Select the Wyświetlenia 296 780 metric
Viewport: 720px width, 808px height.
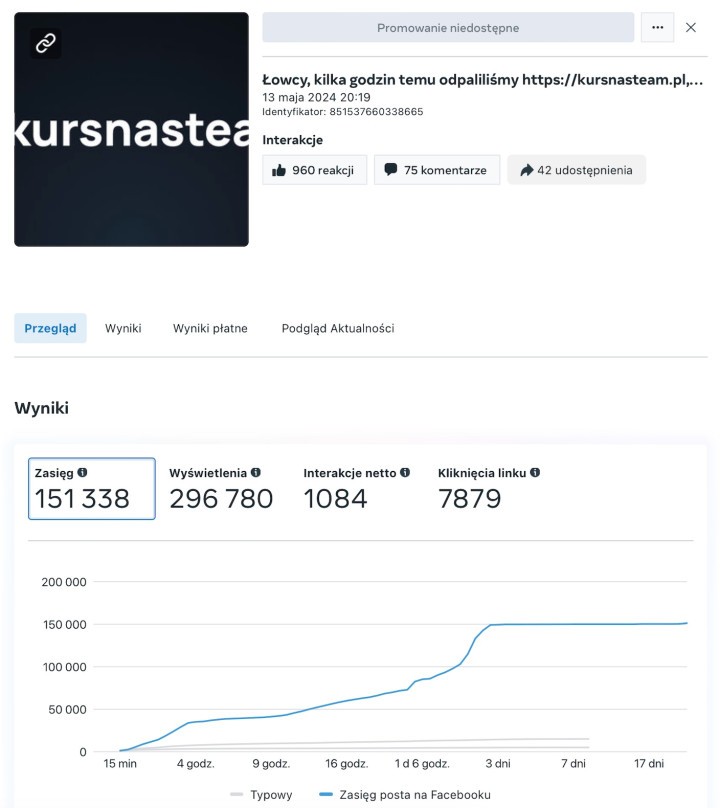click(x=221, y=489)
